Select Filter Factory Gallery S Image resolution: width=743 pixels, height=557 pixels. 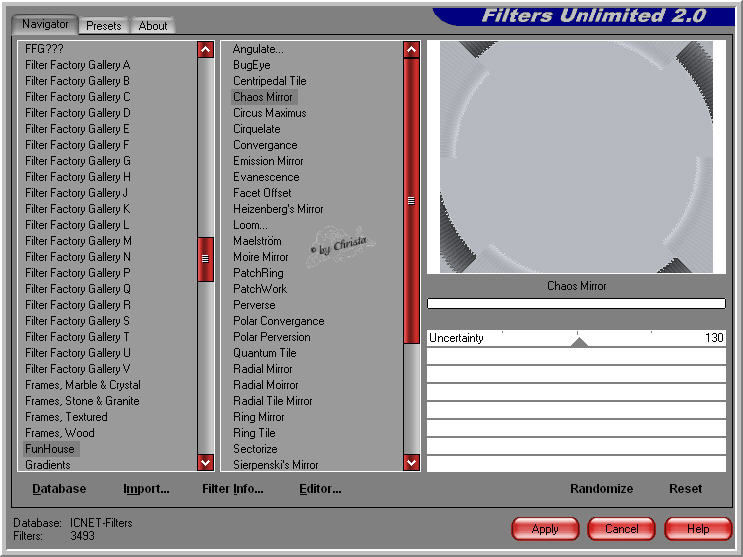pyautogui.click(x=78, y=321)
